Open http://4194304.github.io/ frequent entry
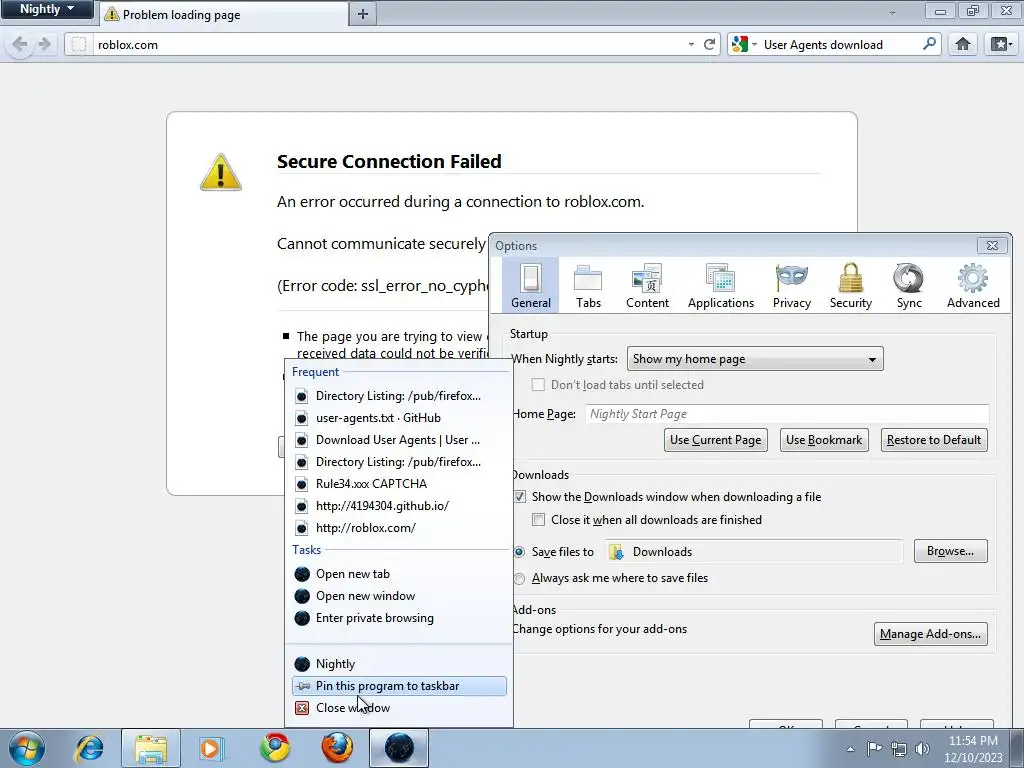Screen dimensions: 1024x768 [399, 505]
